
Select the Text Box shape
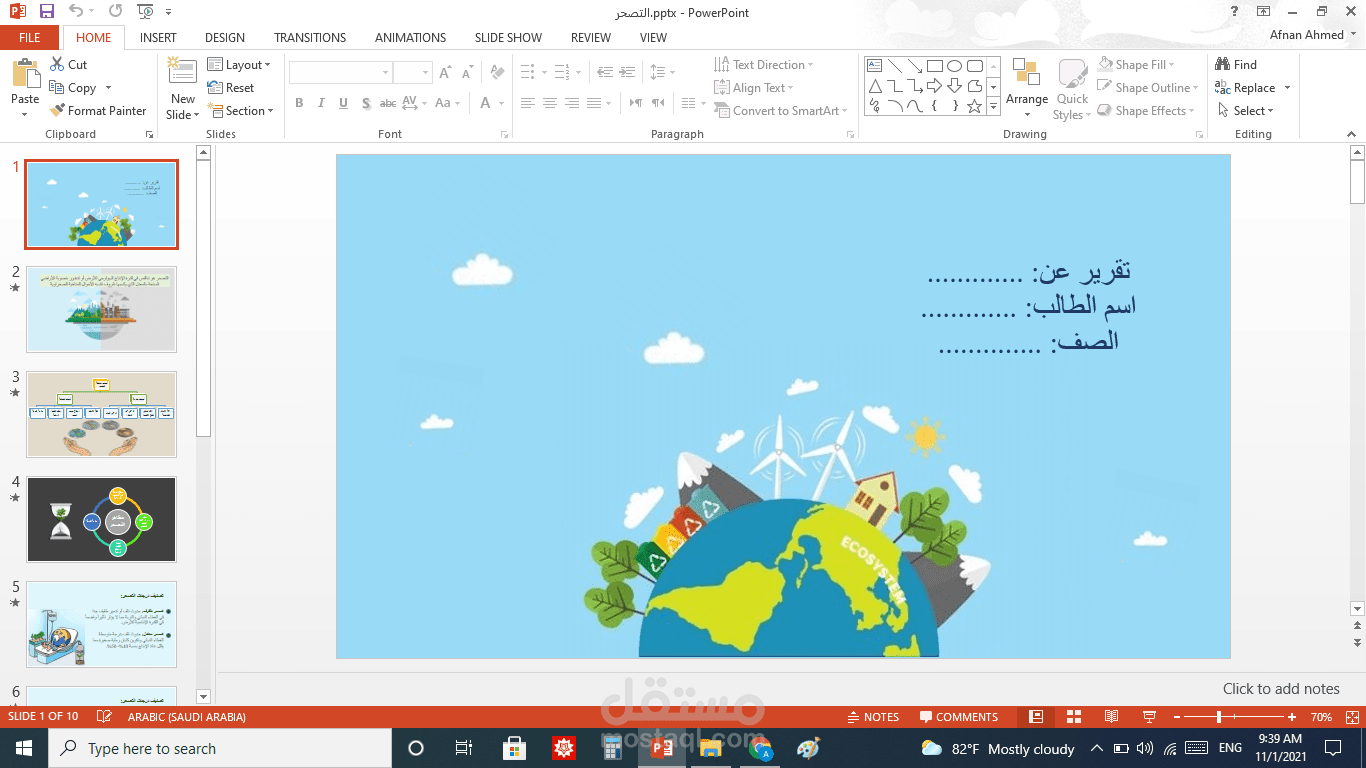click(875, 66)
